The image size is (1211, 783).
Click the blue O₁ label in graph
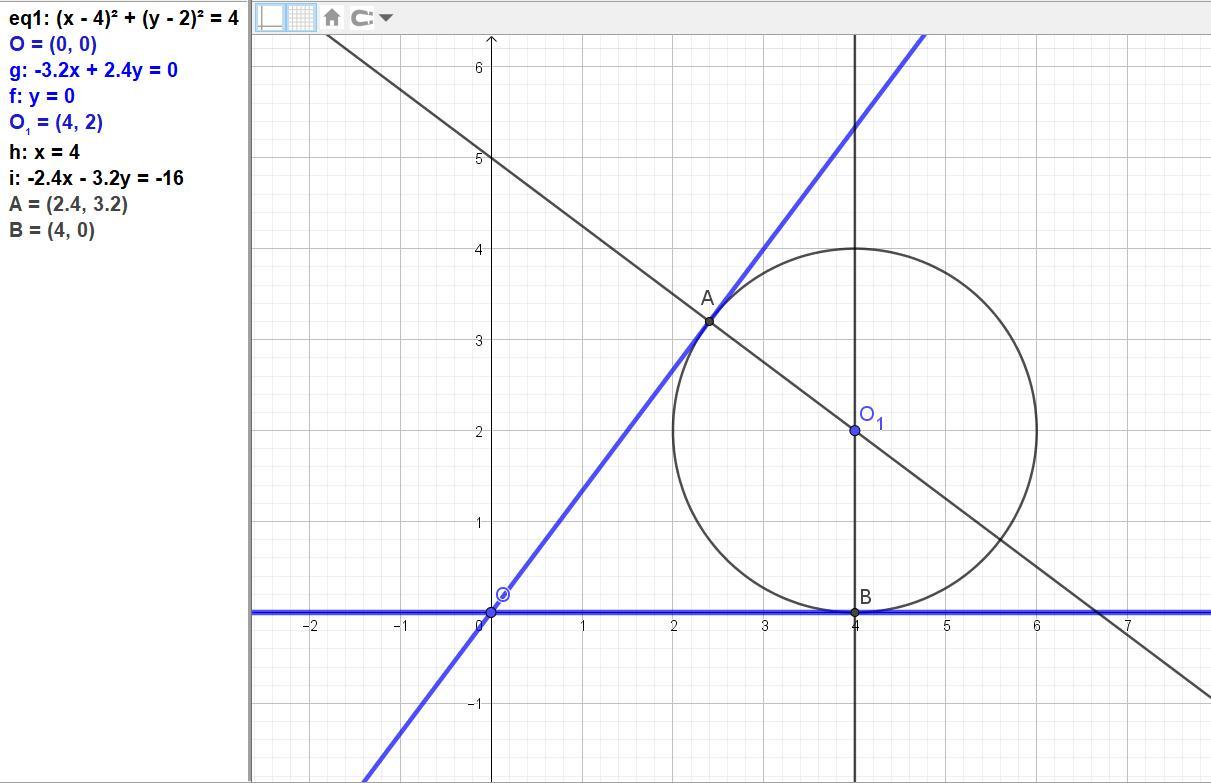[872, 417]
